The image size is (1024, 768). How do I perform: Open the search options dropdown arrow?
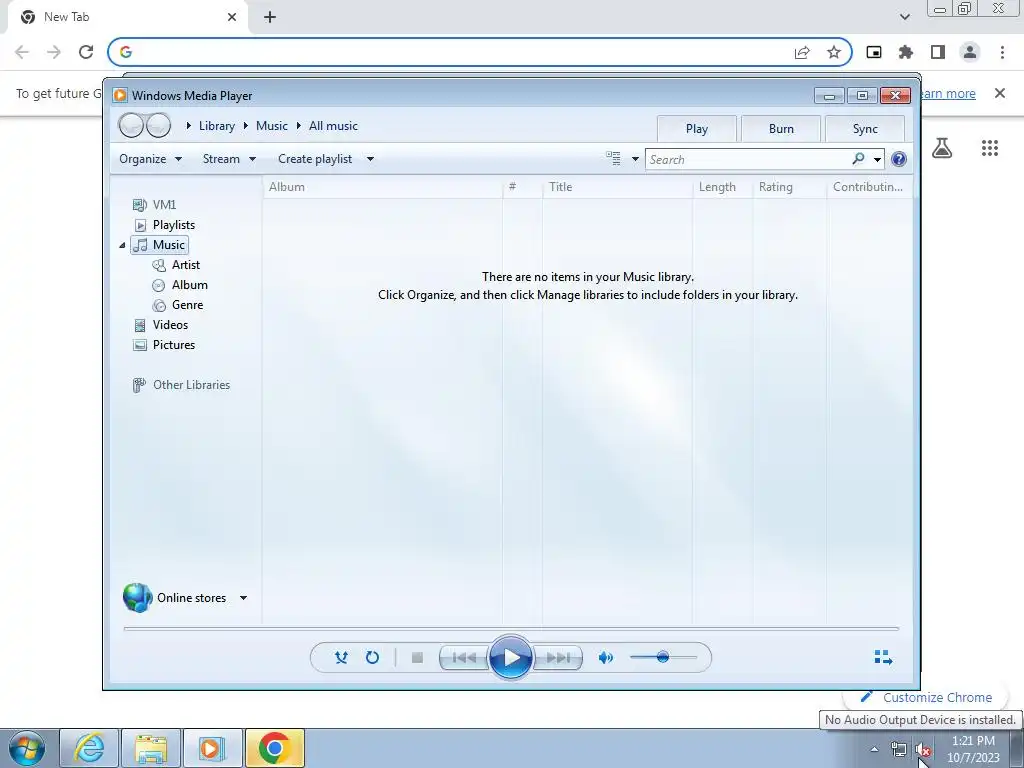(x=877, y=159)
